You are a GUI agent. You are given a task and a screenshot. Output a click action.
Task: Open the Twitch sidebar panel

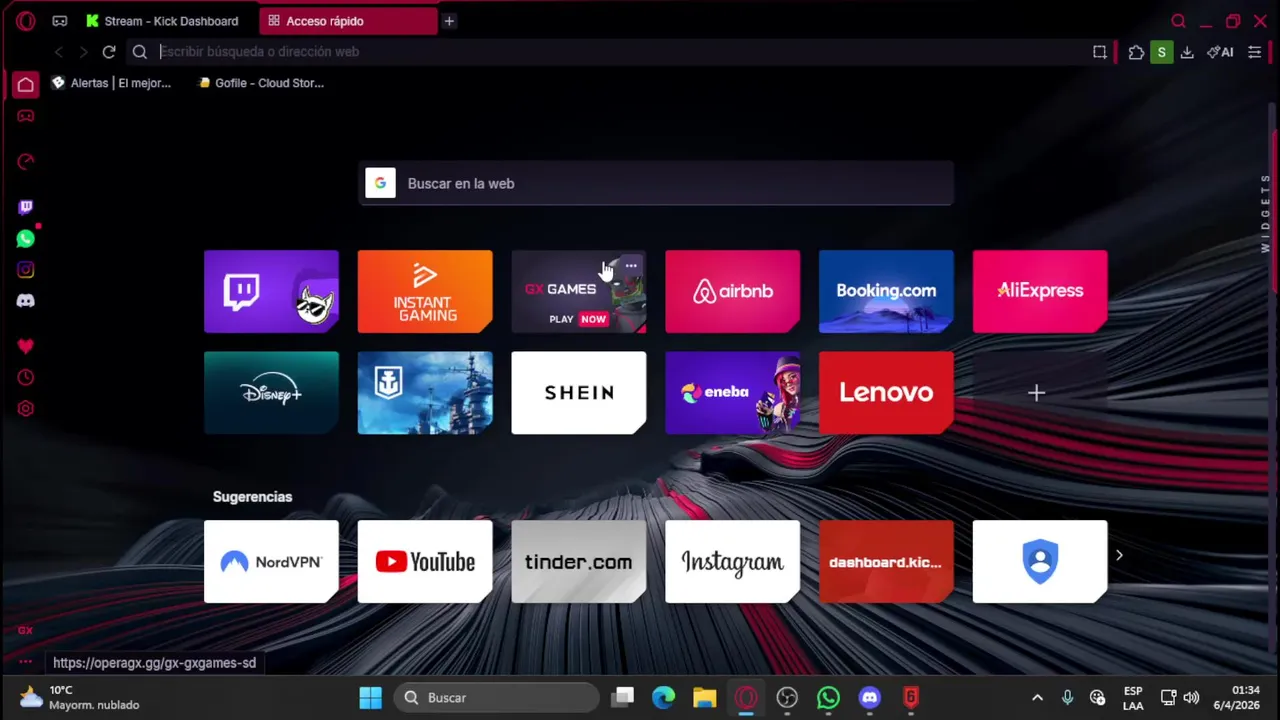coord(26,207)
